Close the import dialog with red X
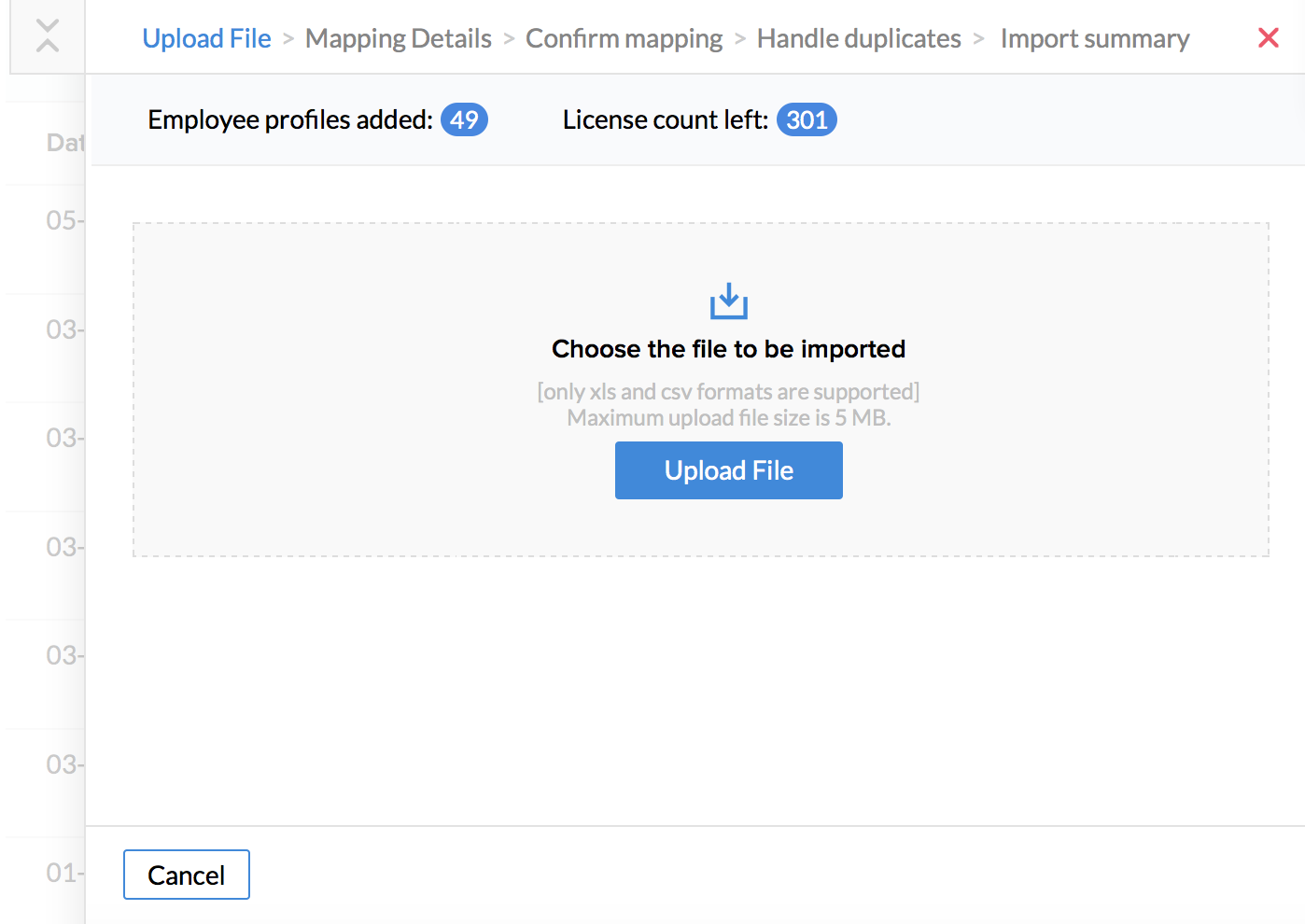The width and height of the screenshot is (1305, 924). [x=1268, y=38]
